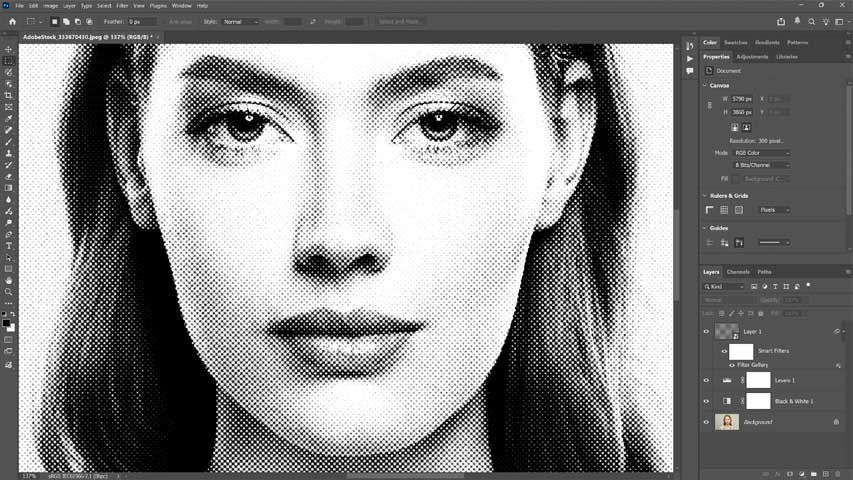This screenshot has width=853, height=480.
Task: Select the Eyedropper tool
Action: [9, 119]
